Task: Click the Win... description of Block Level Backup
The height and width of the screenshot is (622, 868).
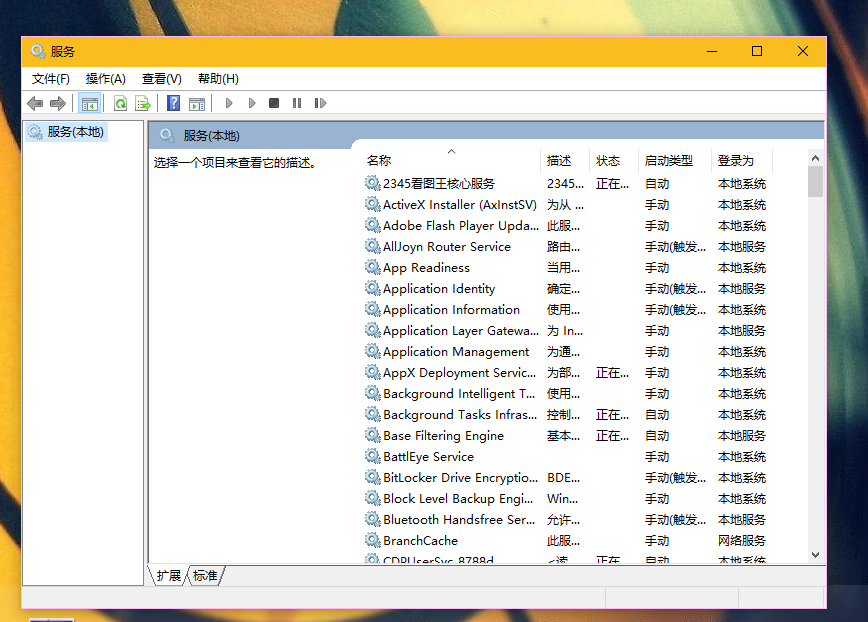Action: [x=562, y=499]
